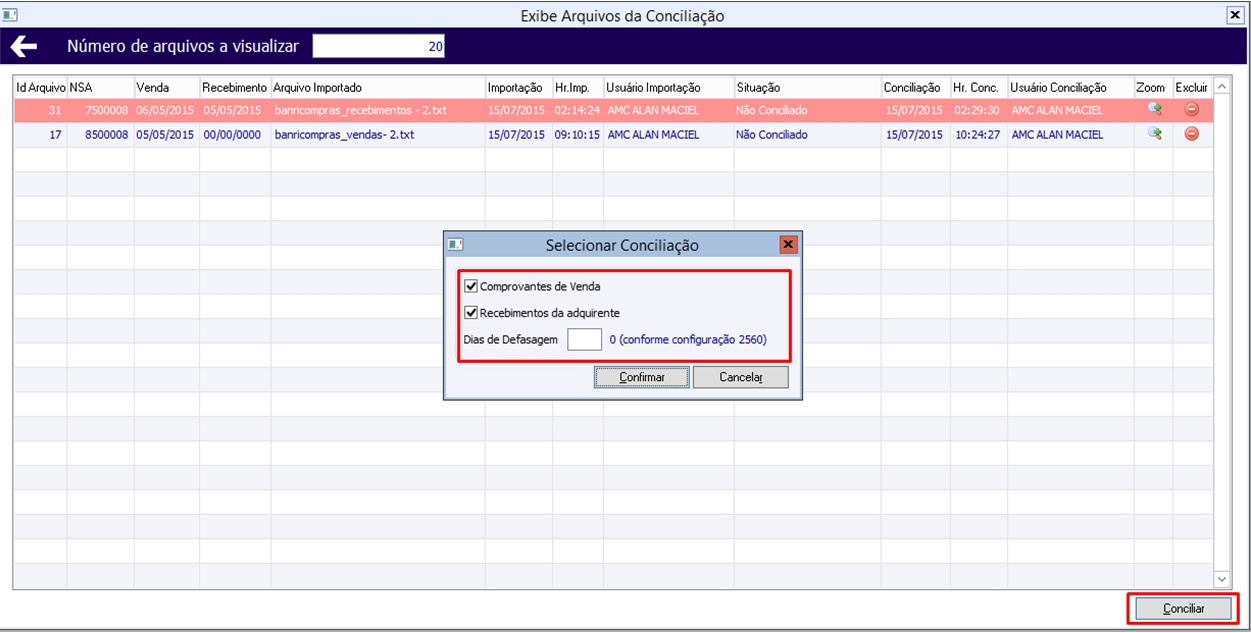Delete the file with Id Arquivo 17
Screen dimensions: 1251x633
tap(1191, 134)
